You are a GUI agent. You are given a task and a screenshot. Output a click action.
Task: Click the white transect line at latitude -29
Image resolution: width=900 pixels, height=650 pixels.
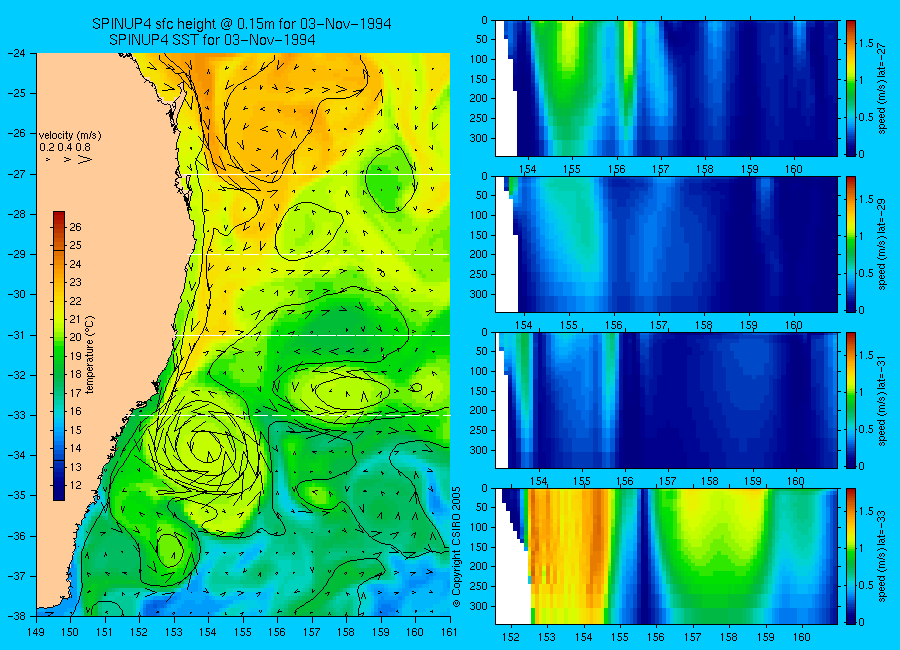click(x=320, y=254)
